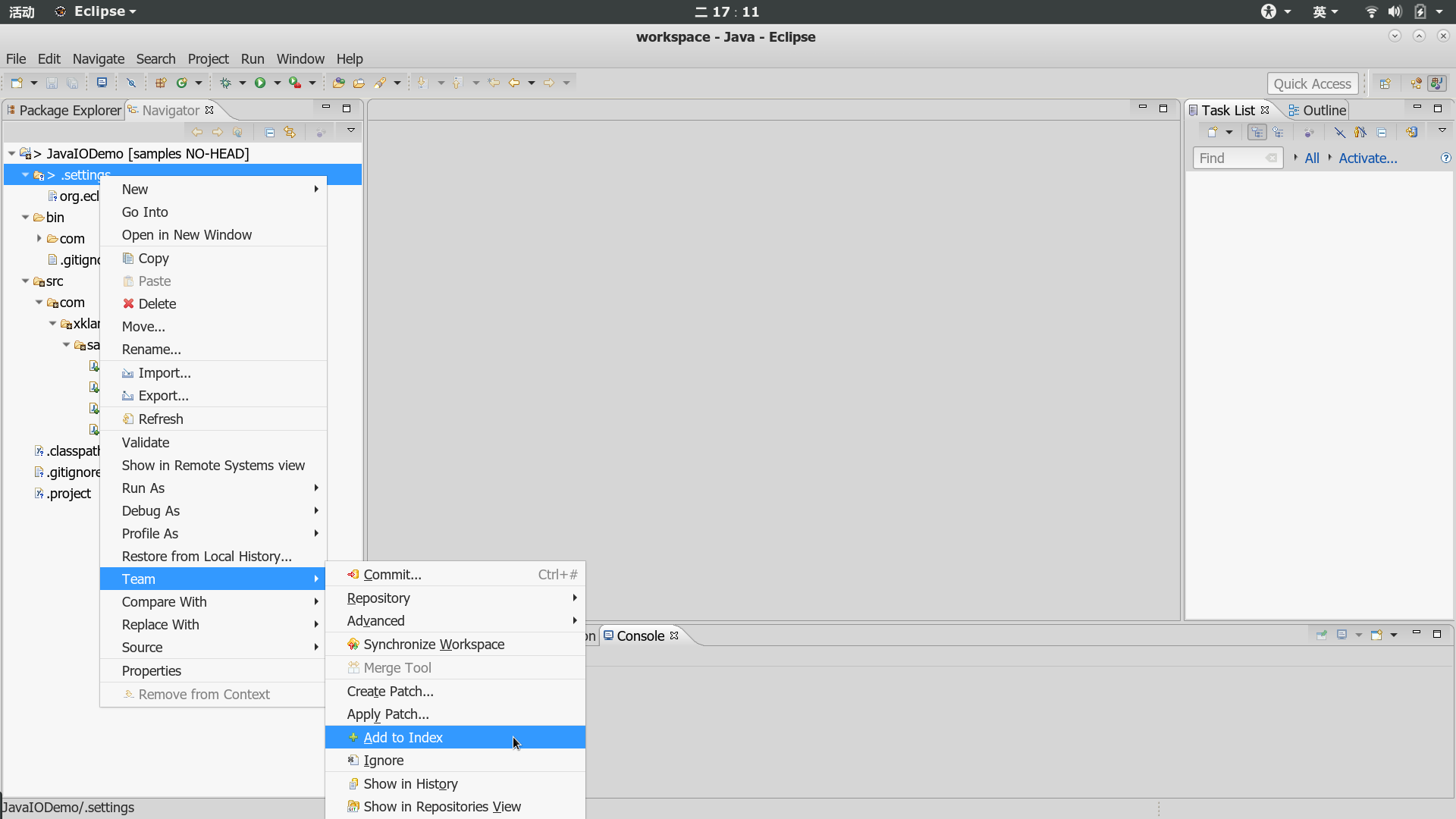Start debugging with the bug icon
1456x819 pixels.
pos(225,83)
